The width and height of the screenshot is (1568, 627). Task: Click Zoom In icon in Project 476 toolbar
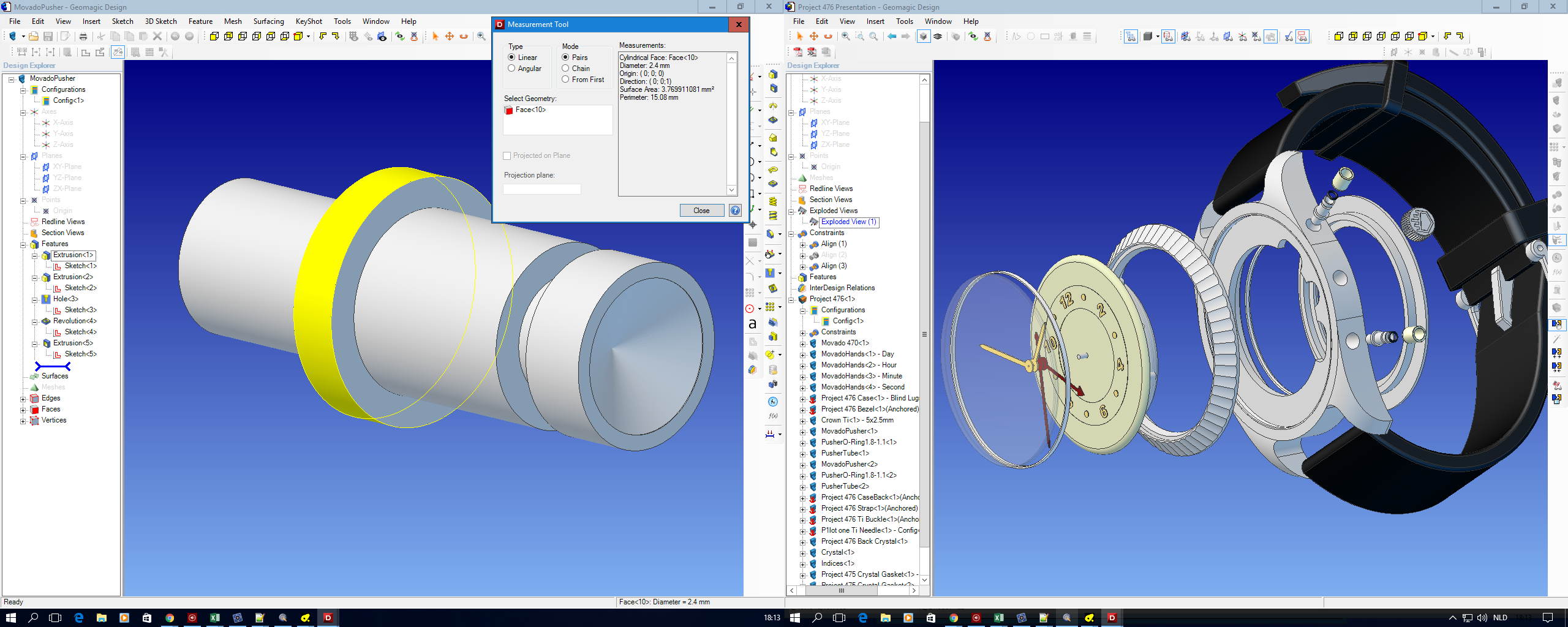click(846, 37)
